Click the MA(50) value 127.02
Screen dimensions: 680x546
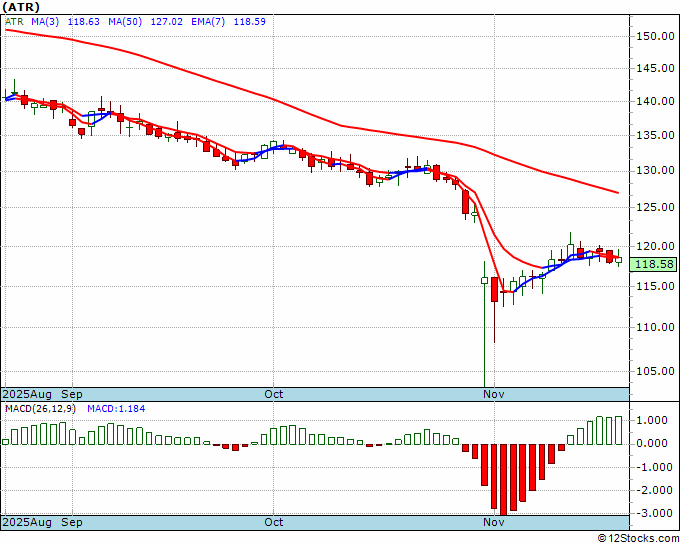(167, 22)
